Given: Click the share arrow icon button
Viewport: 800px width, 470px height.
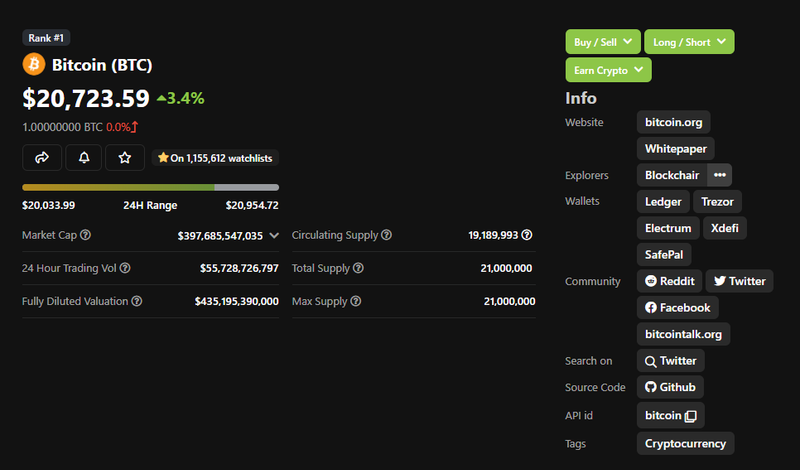Looking at the screenshot, I should [42, 158].
